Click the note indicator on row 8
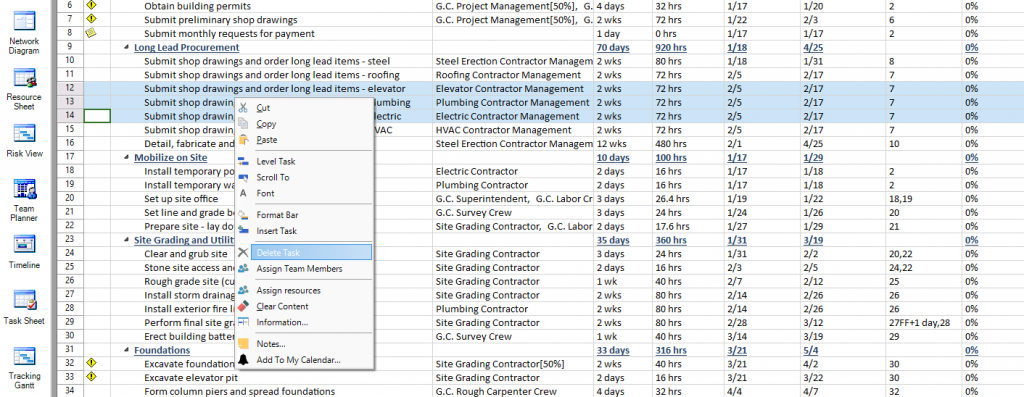The width and height of the screenshot is (1024, 397). (91, 33)
